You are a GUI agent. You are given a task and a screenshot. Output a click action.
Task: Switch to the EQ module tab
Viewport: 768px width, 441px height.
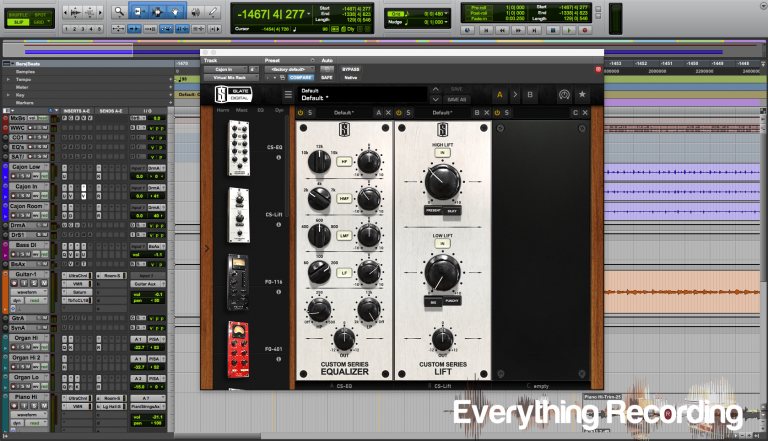click(261, 110)
